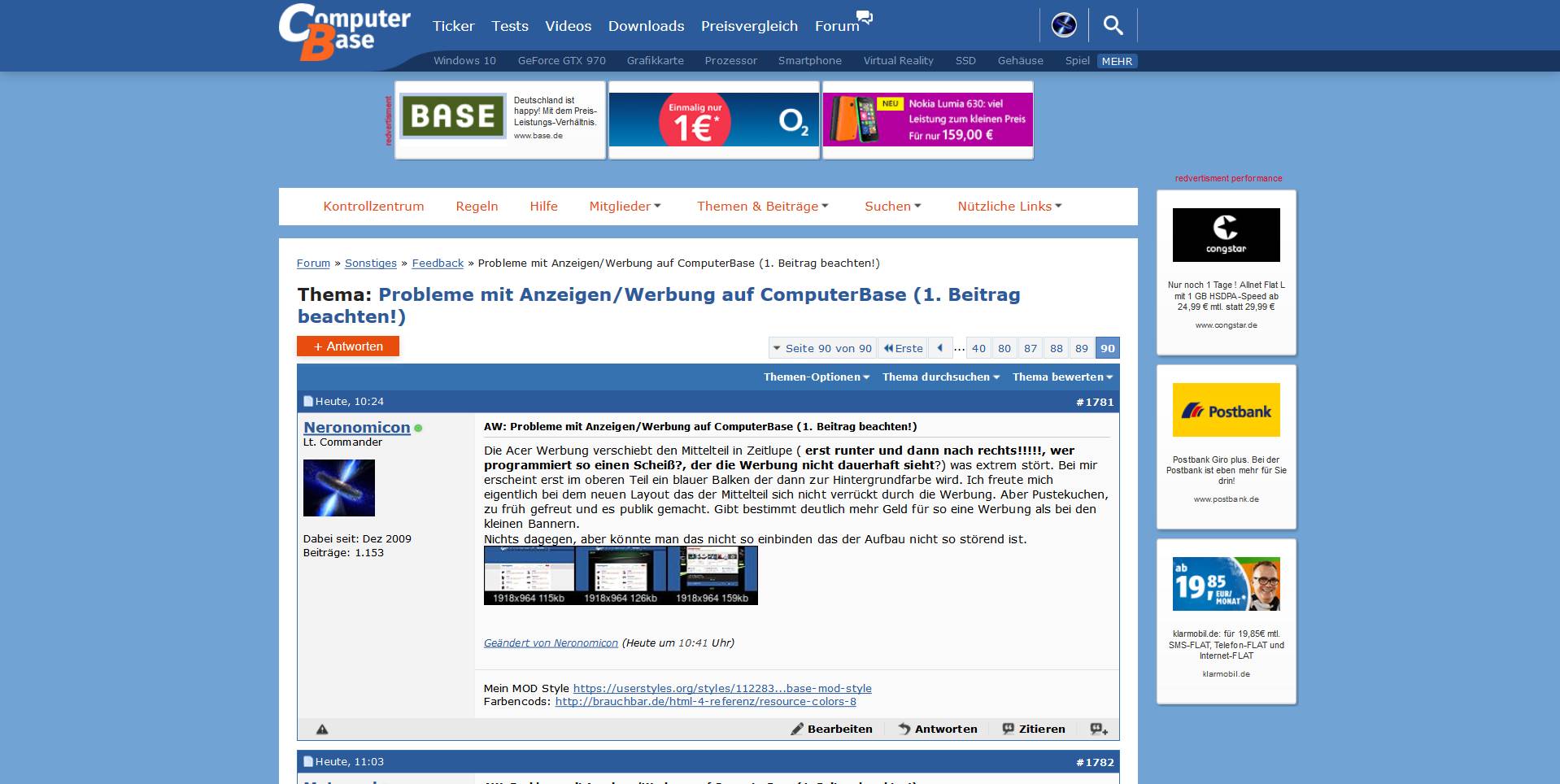The height and width of the screenshot is (784, 1560).
Task: Open the third attachment thumbnail 159kb
Action: (712, 575)
